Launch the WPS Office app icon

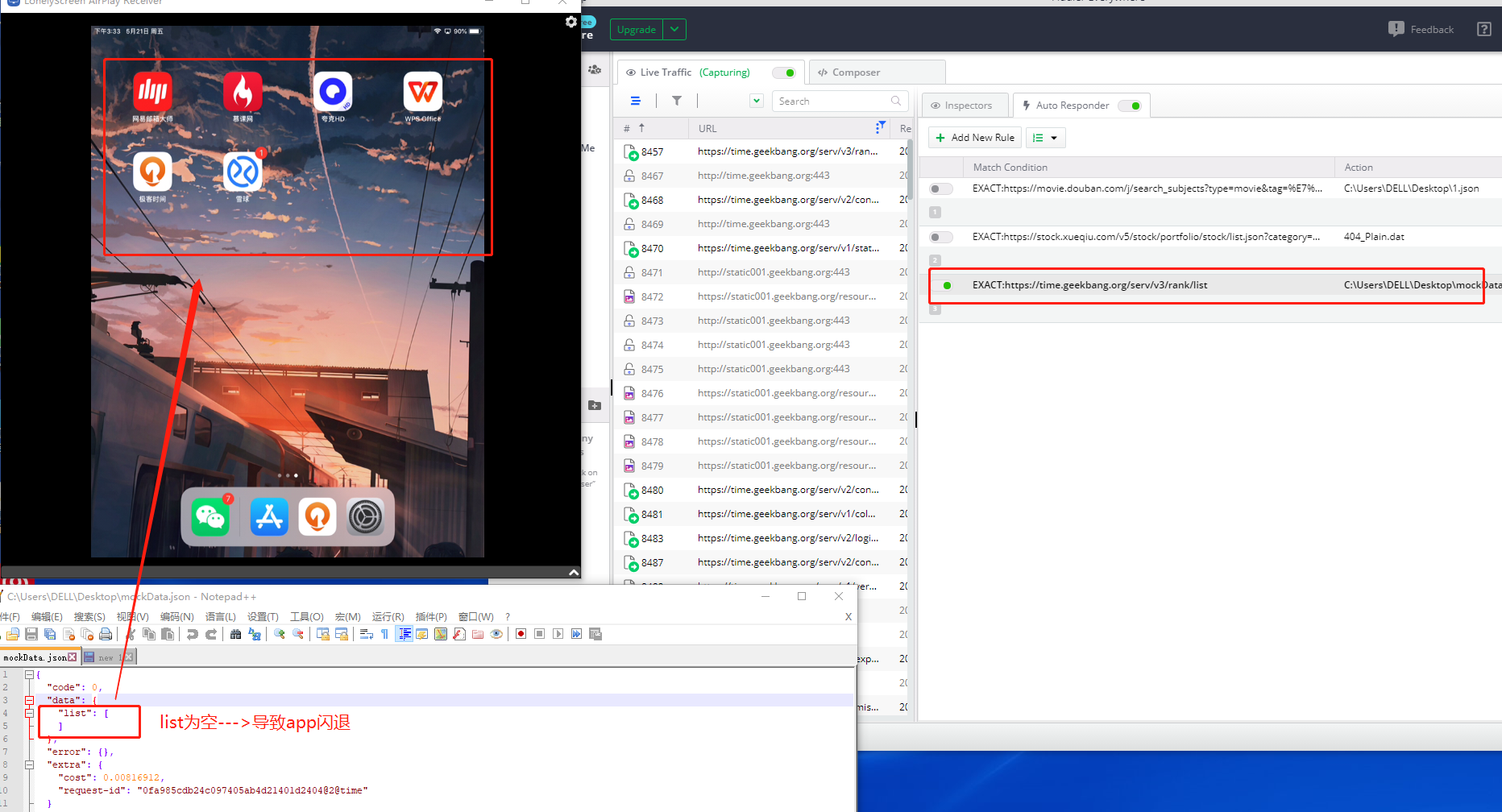tap(423, 92)
